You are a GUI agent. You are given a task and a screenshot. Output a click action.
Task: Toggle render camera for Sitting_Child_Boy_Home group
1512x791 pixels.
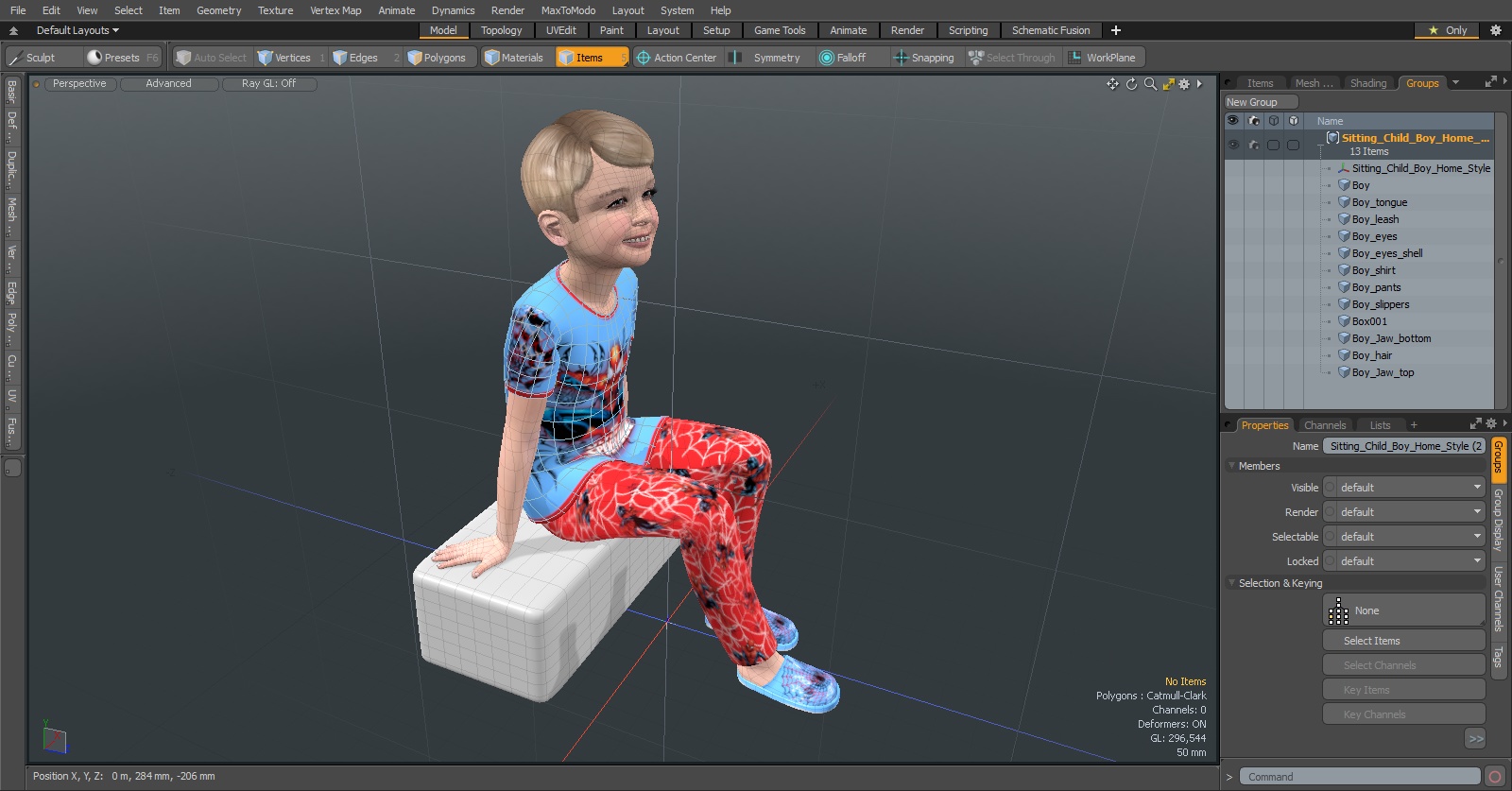tap(1254, 145)
